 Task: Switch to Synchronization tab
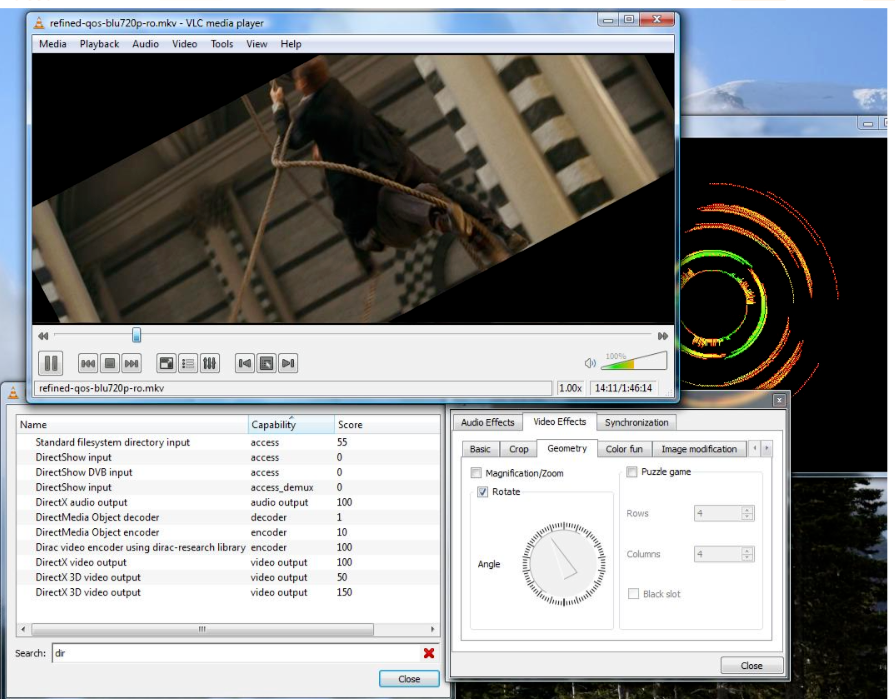click(636, 423)
